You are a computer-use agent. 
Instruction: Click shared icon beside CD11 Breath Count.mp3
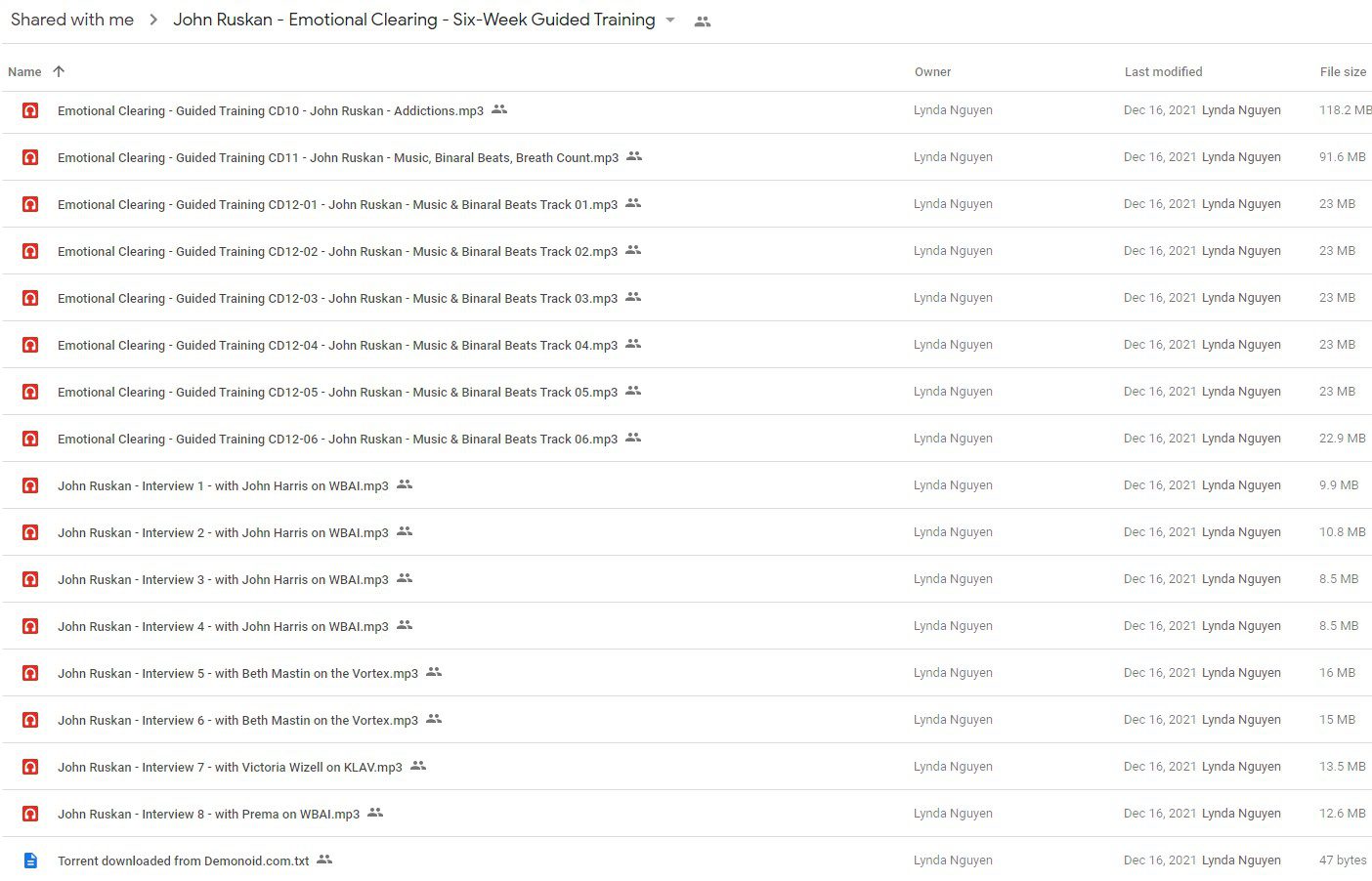[634, 156]
